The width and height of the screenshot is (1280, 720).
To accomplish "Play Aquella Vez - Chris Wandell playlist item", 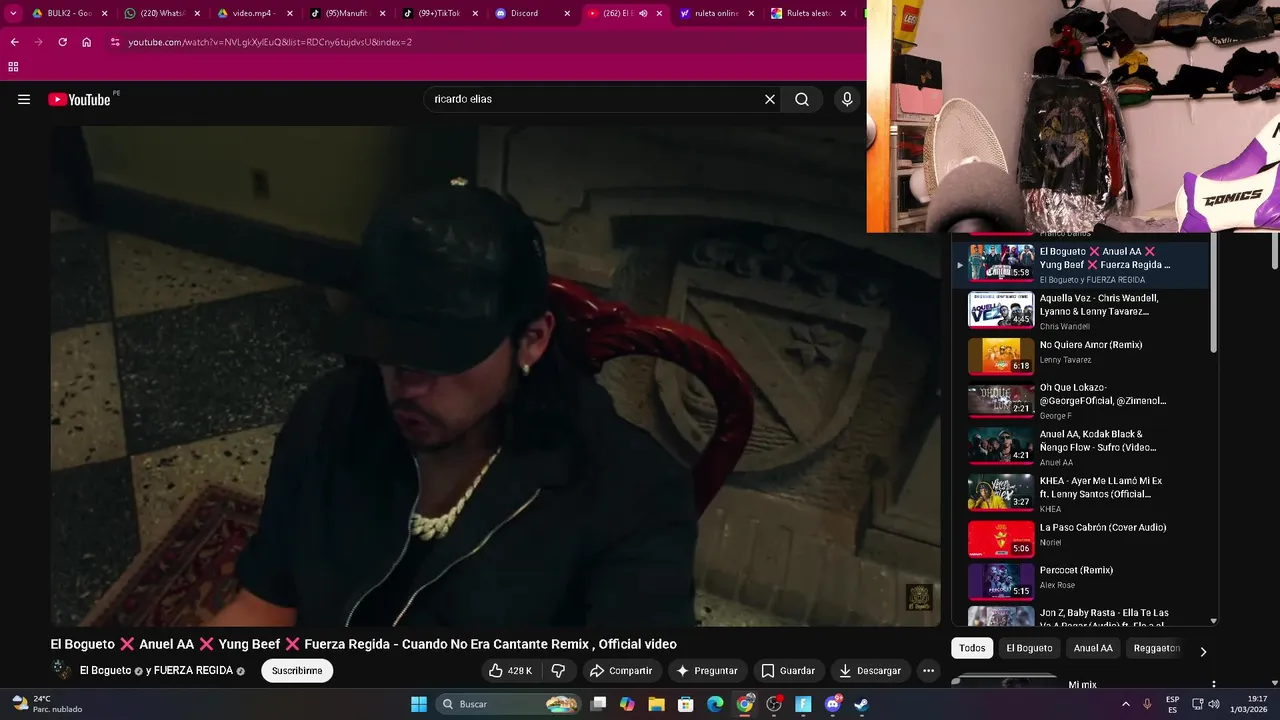I will tap(1080, 311).
